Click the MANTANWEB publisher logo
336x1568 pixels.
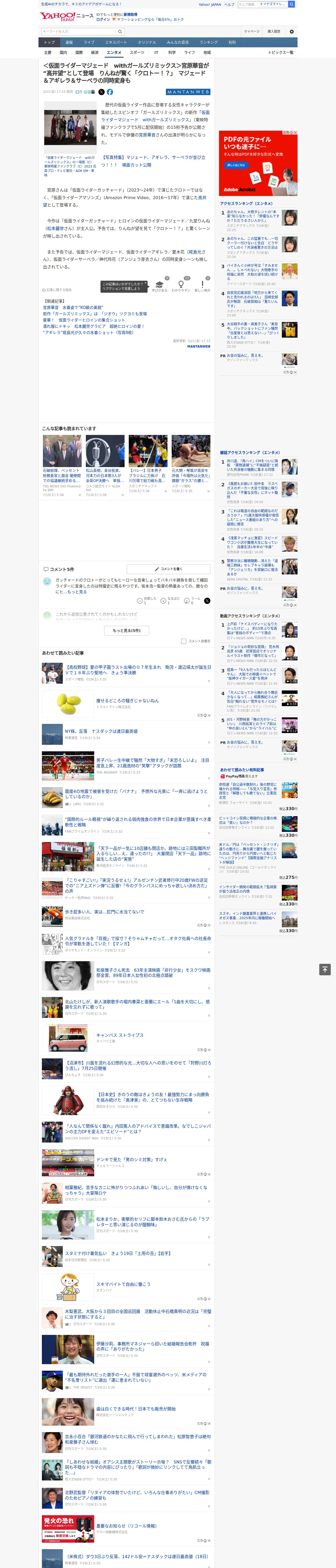[188, 92]
